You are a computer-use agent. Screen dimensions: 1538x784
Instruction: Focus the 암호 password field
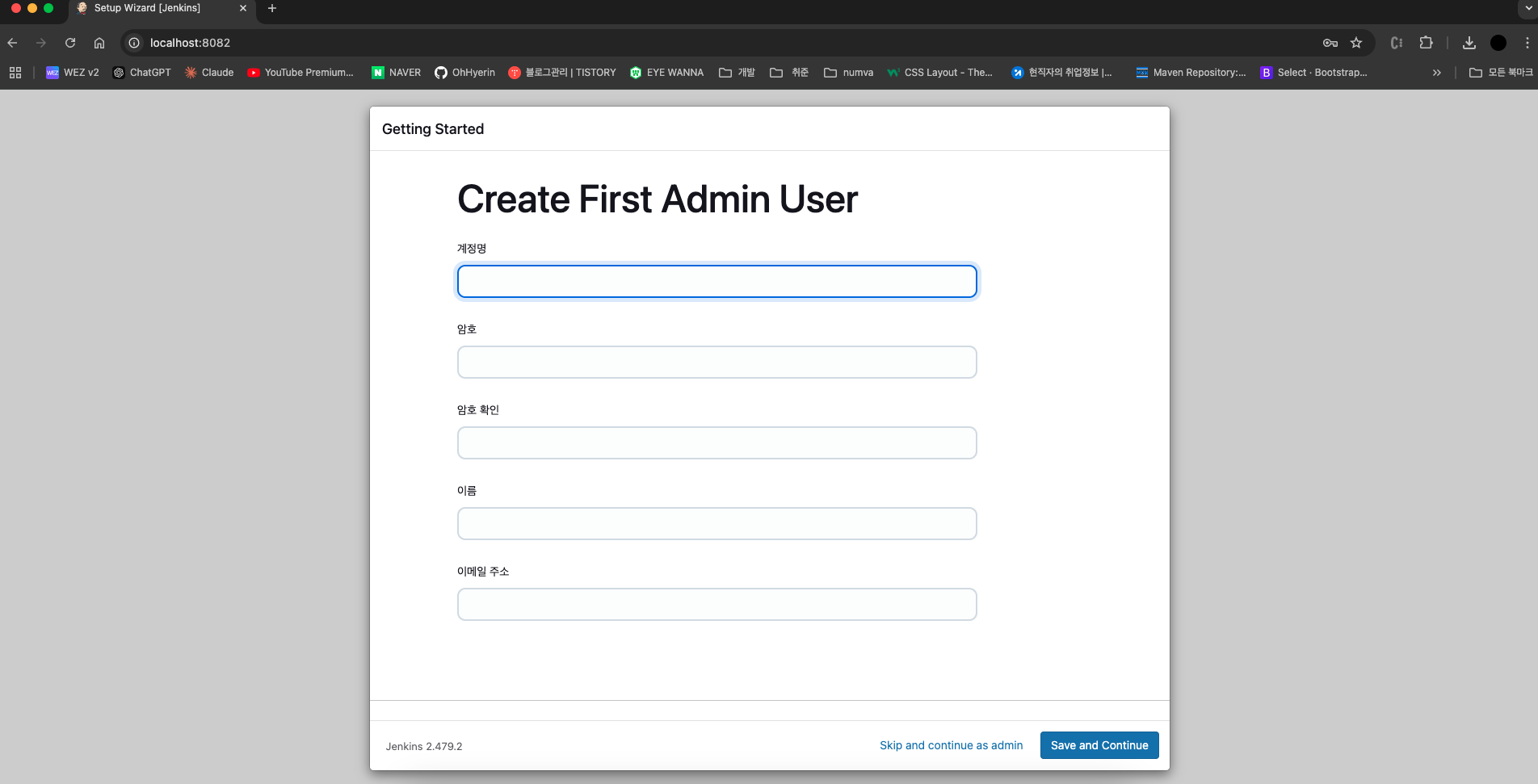(x=717, y=363)
